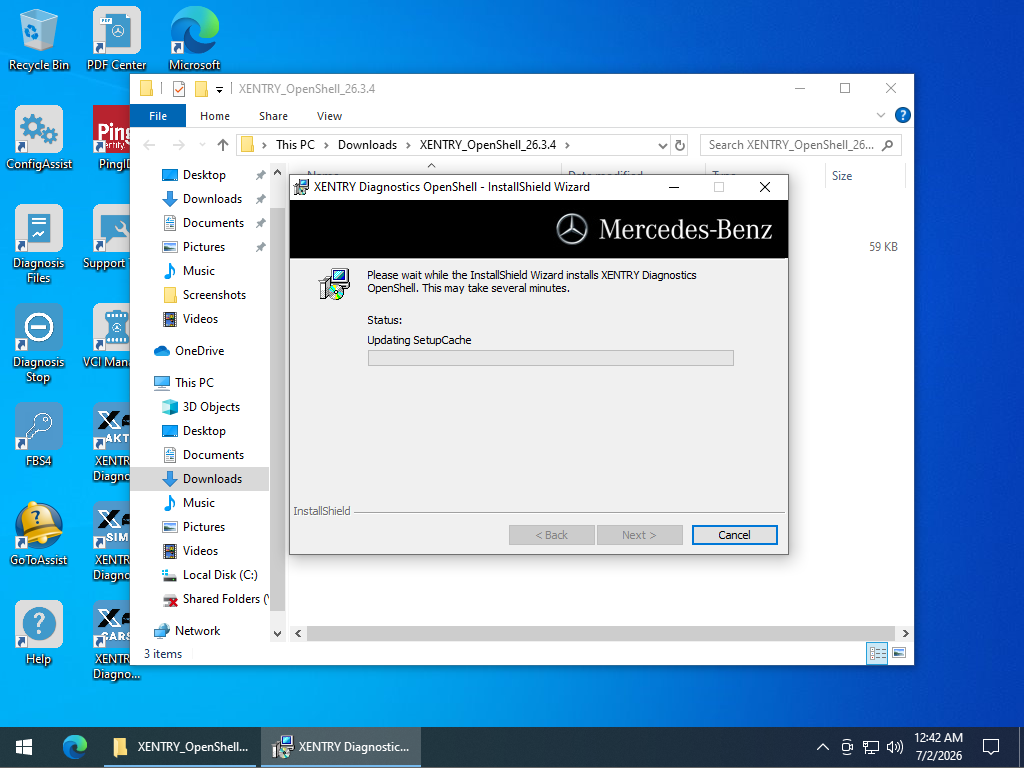
Task: Open the notification center icon
Action: tap(991, 746)
